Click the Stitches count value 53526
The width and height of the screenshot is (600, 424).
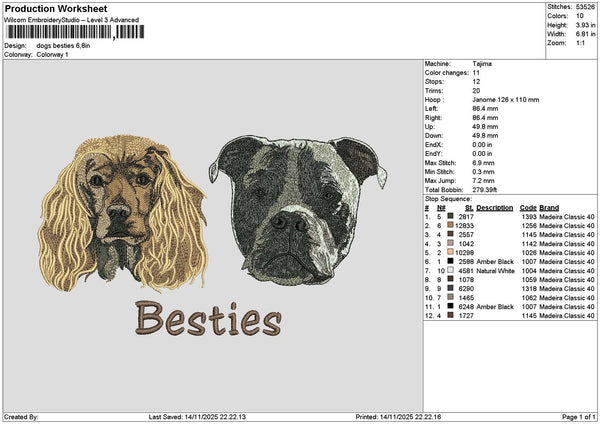[x=587, y=6]
